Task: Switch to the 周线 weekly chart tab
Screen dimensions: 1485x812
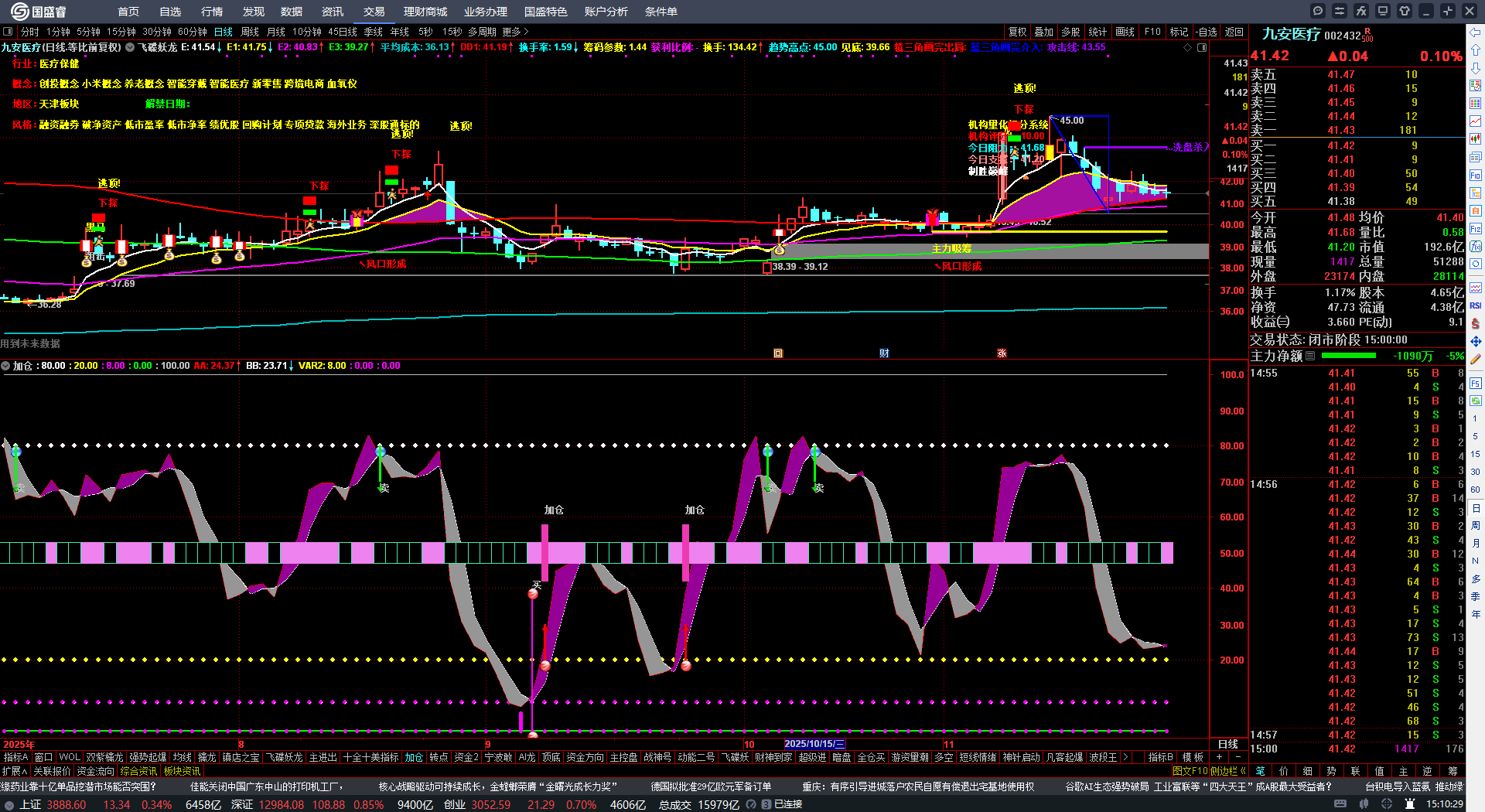Action: click(x=250, y=32)
